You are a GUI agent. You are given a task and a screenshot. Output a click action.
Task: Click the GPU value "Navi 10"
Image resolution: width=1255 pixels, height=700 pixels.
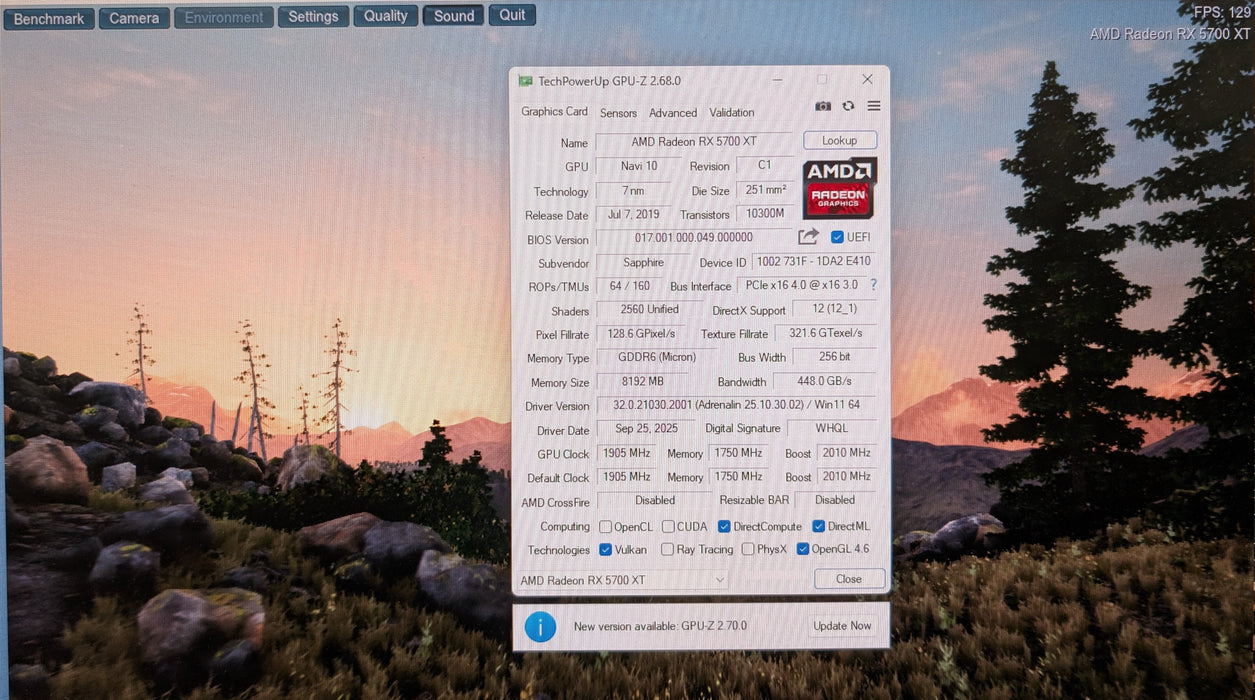click(x=639, y=166)
